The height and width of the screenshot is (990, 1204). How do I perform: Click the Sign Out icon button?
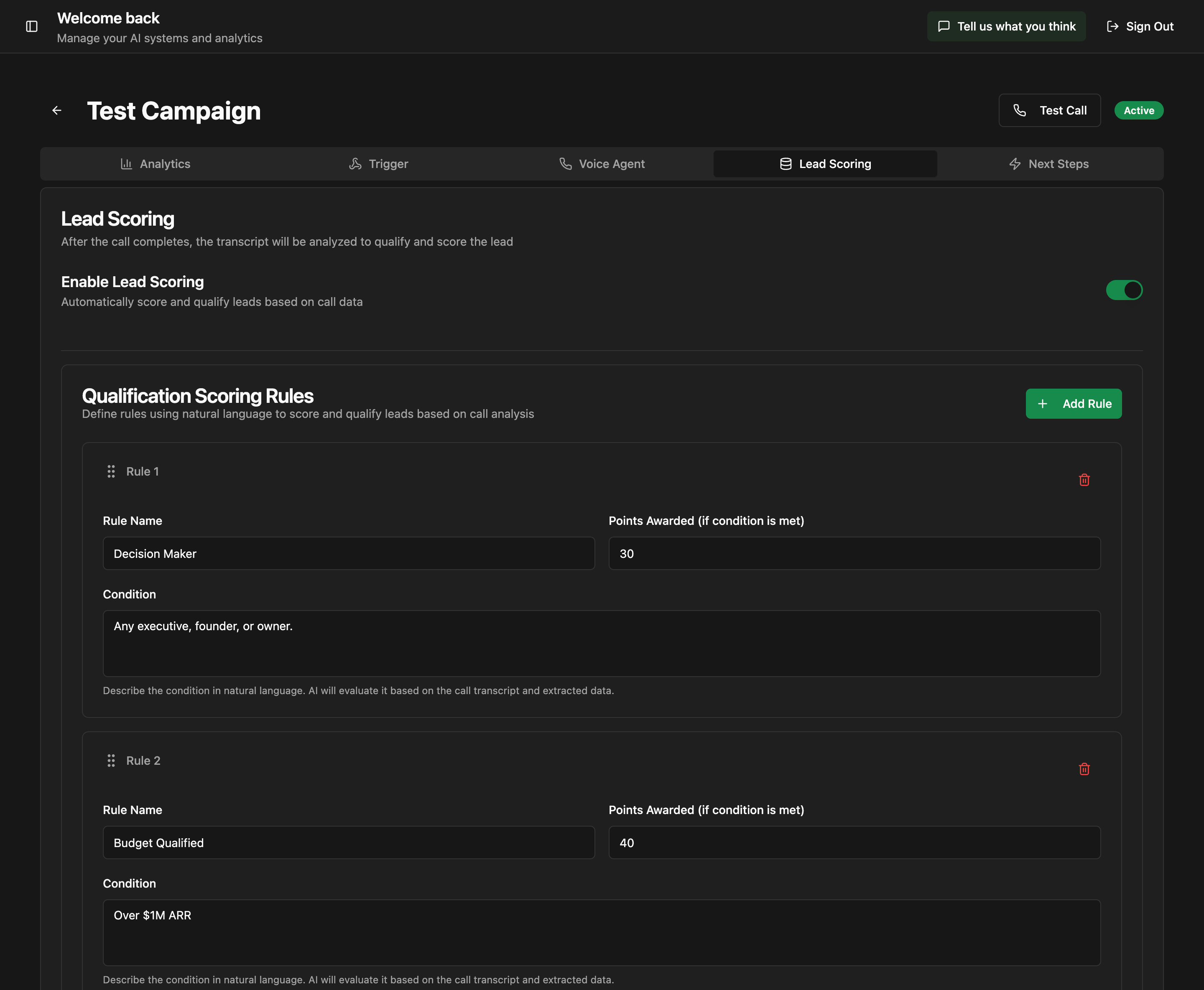click(x=1112, y=26)
